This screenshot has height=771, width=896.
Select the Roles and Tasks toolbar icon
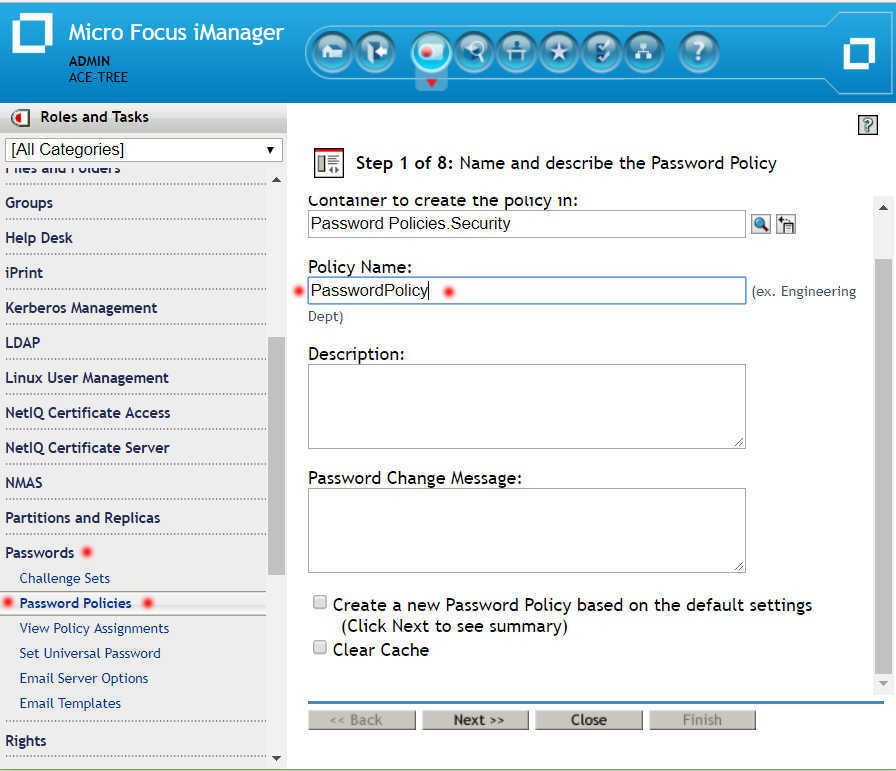tap(431, 53)
